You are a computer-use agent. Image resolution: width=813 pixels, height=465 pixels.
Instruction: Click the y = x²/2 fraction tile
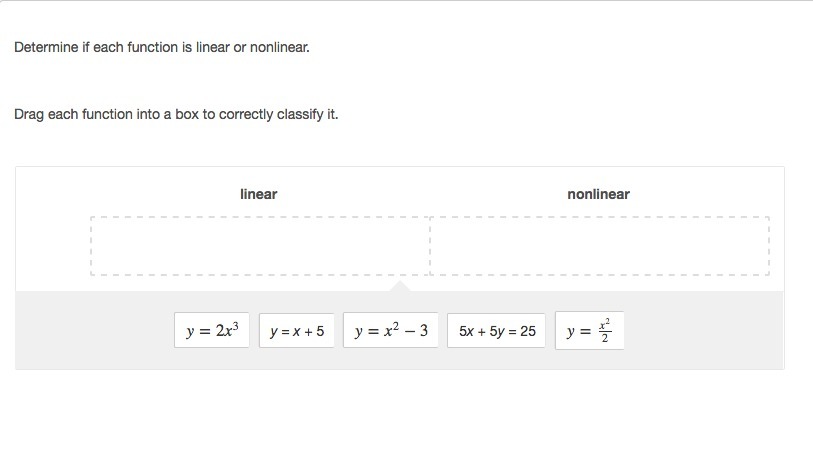[x=589, y=331]
